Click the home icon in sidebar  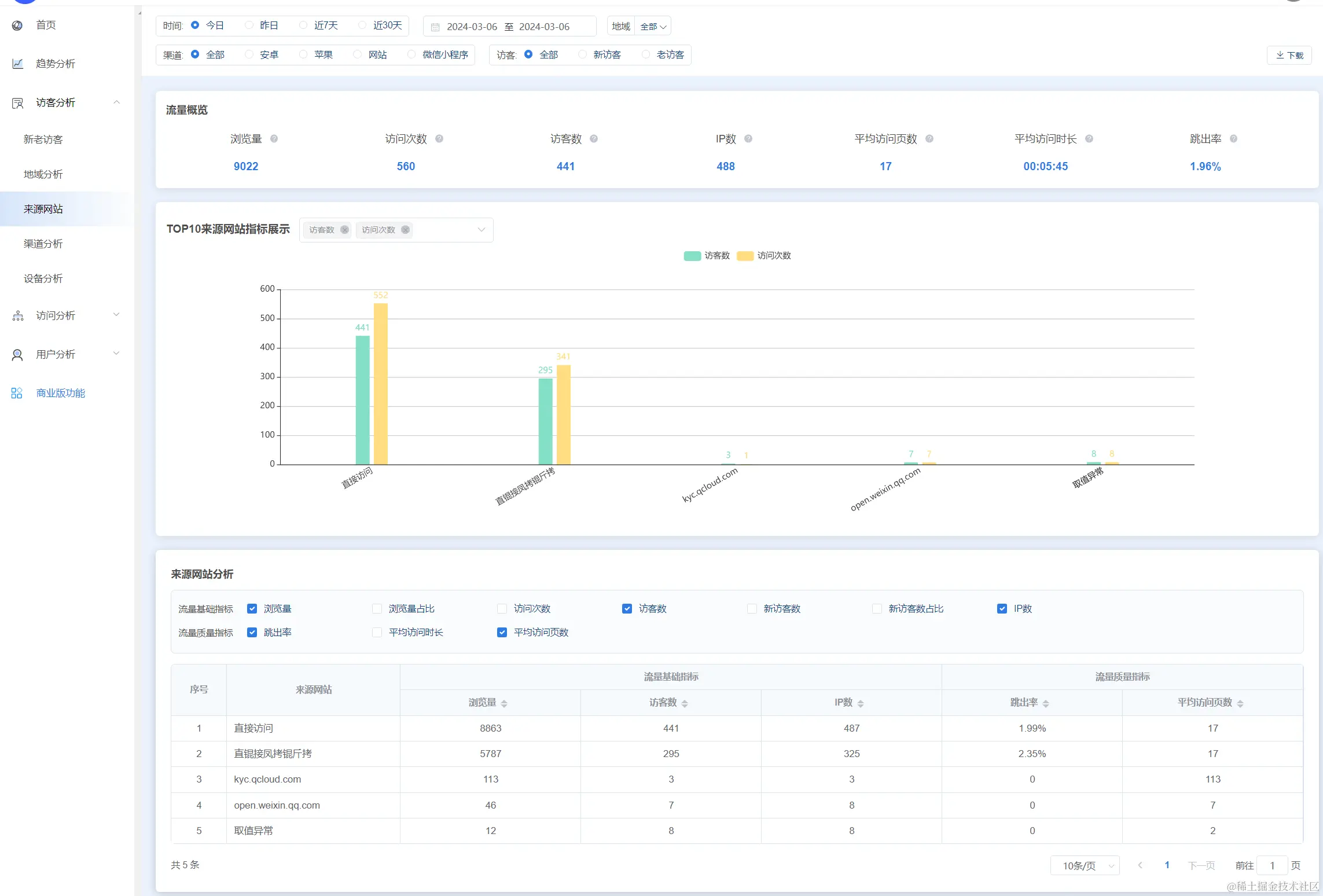click(17, 25)
